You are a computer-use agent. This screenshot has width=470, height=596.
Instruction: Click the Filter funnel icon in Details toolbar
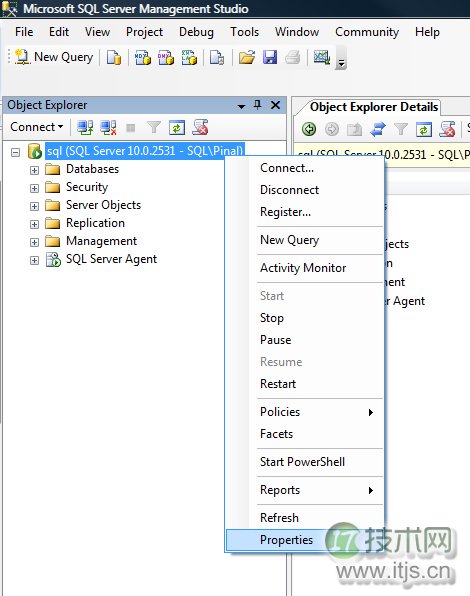[400, 129]
